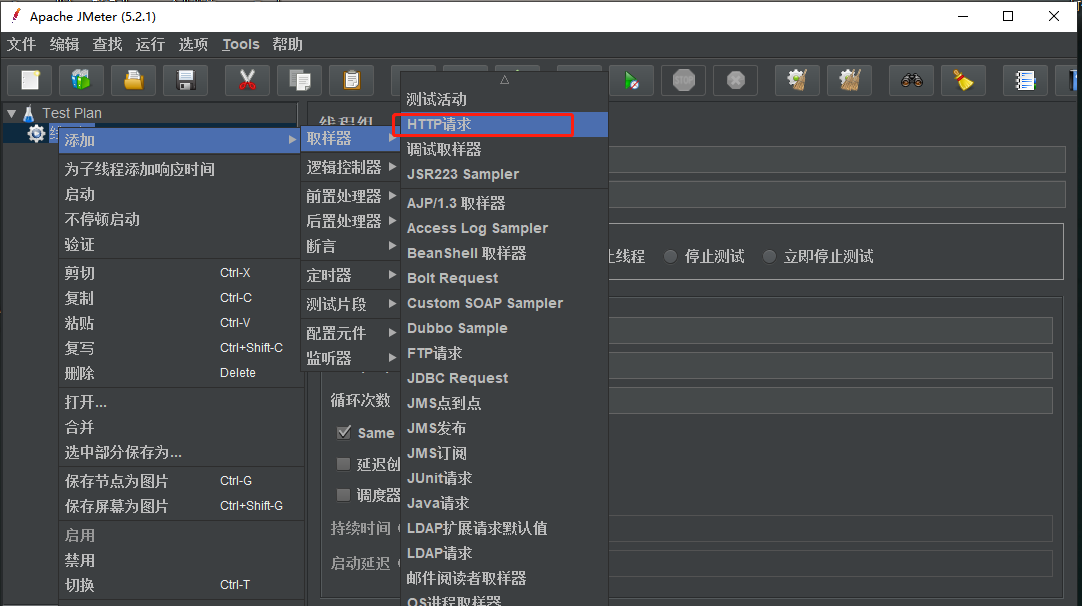
Task: Choose BeanShell 取样器 entry
Action: 504,253
